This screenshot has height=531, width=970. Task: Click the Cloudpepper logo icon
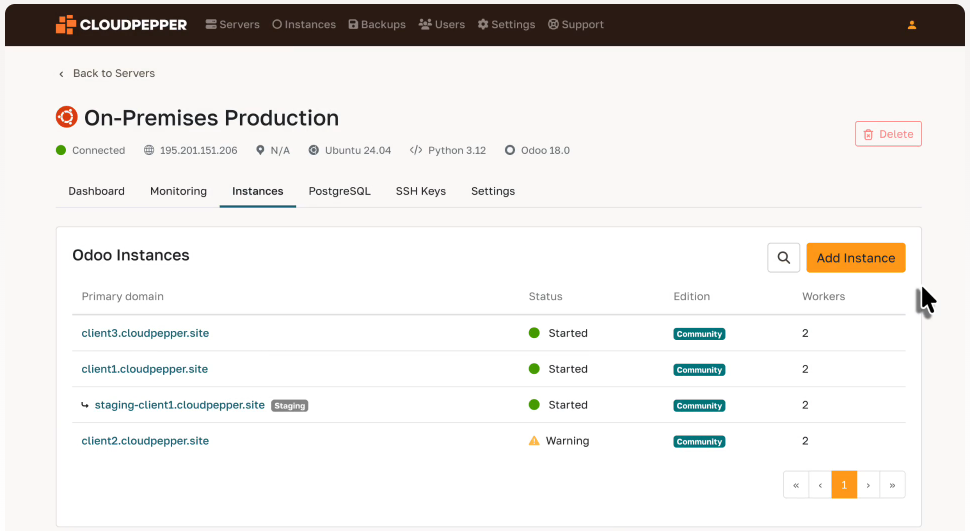[x=65, y=25]
